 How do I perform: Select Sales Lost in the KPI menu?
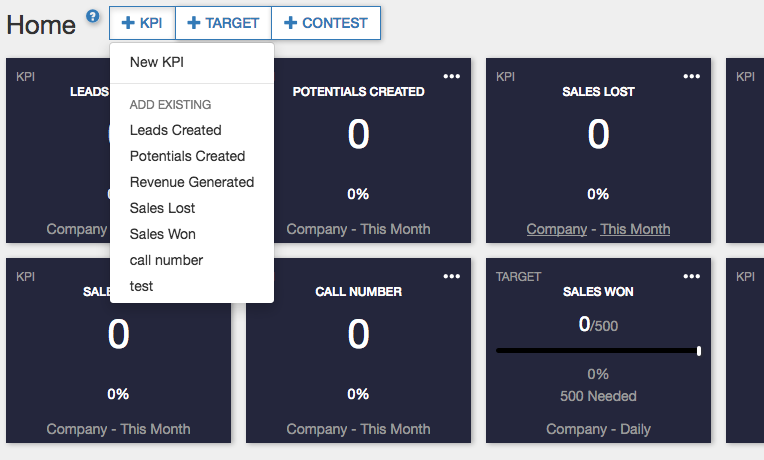162,208
